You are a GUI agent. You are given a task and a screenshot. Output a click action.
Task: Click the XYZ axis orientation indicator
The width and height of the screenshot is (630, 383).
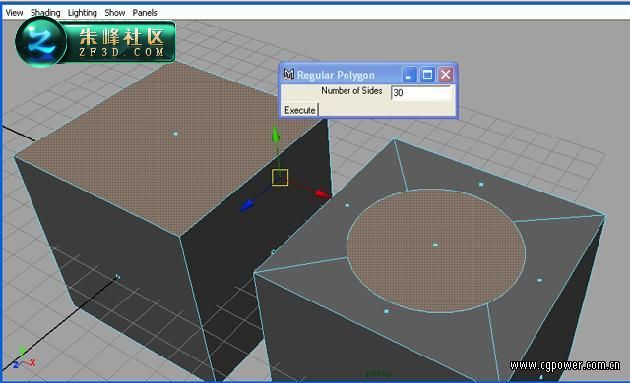(x=23, y=358)
